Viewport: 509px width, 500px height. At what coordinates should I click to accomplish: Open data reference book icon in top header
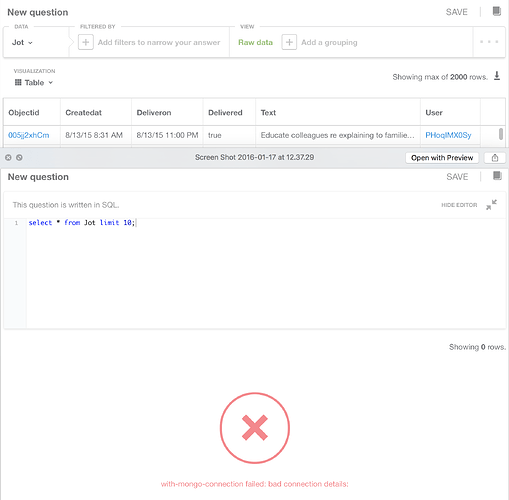coord(496,11)
